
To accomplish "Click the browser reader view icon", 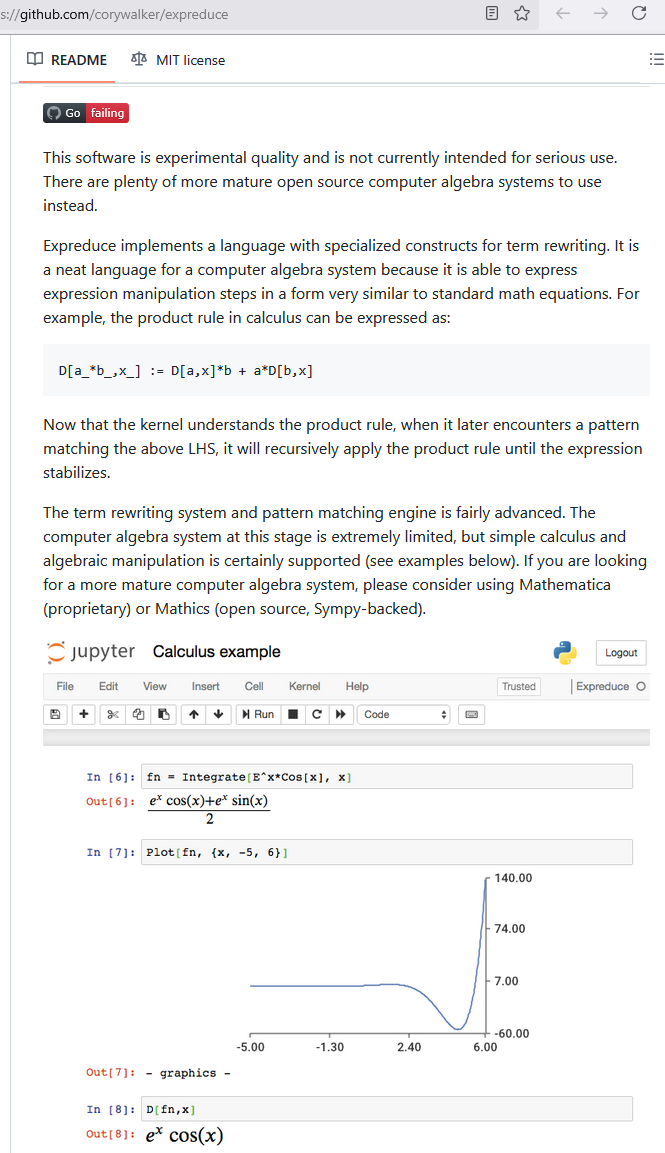I will point(491,14).
